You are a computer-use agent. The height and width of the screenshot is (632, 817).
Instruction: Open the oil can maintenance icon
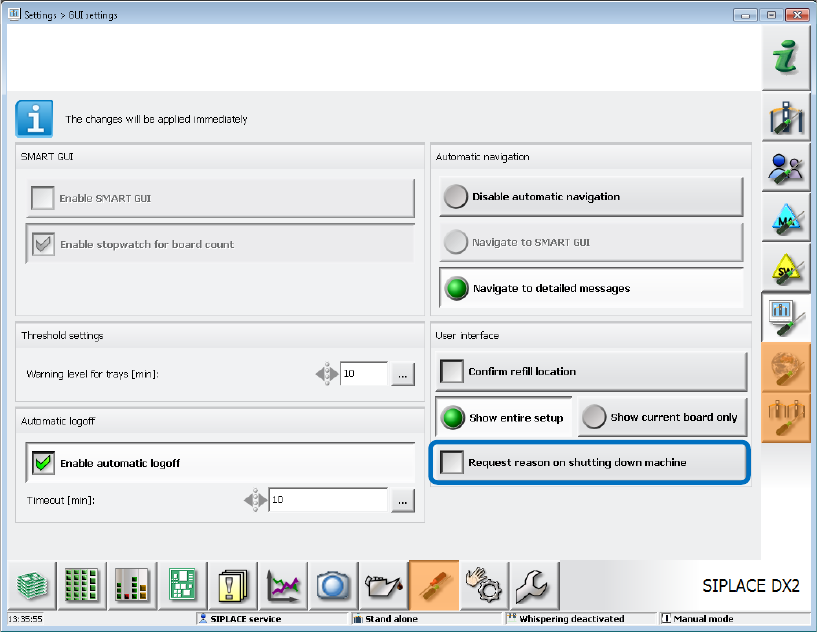[x=383, y=585]
